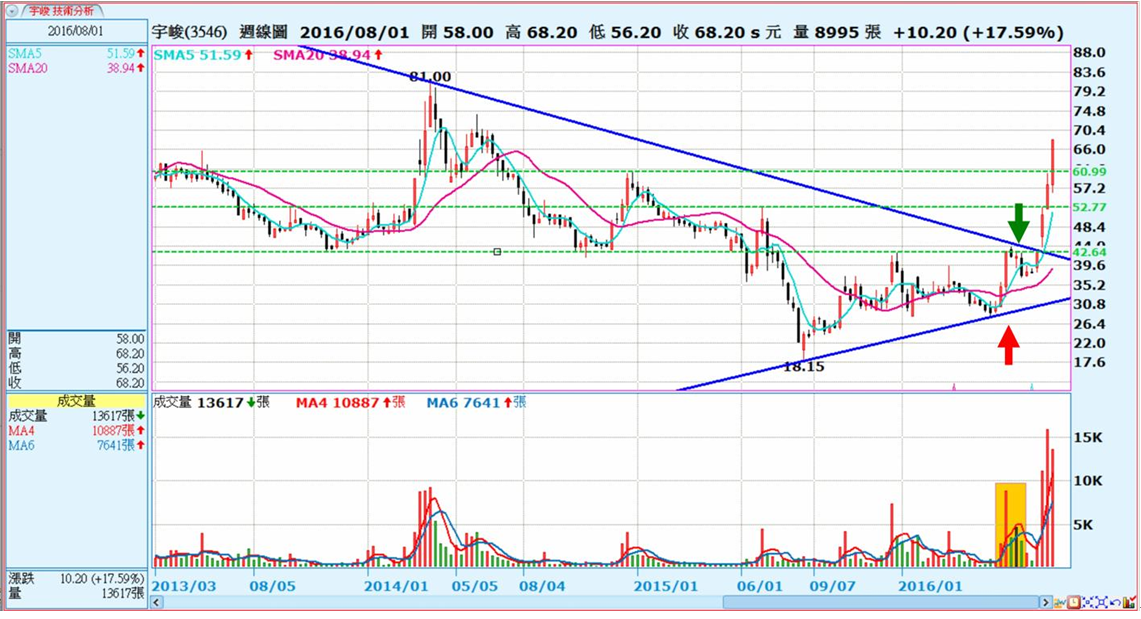Click the red up arrow marker on chart
This screenshot has height=619, width=1141.
click(1009, 346)
